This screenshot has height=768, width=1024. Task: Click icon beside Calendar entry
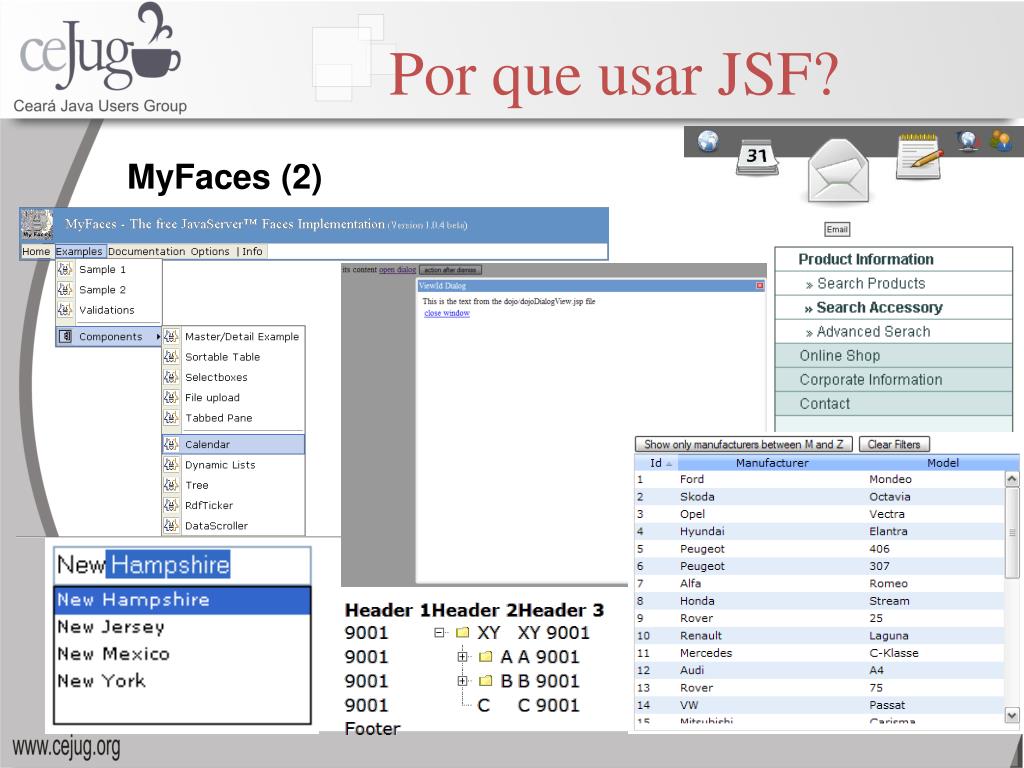pyautogui.click(x=171, y=444)
